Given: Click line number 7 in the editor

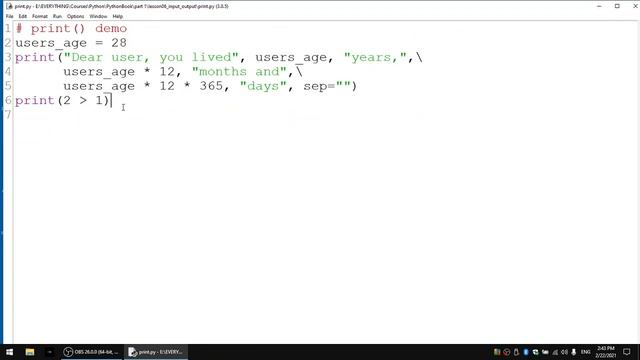Looking at the screenshot, I should pyautogui.click(x=8, y=115).
